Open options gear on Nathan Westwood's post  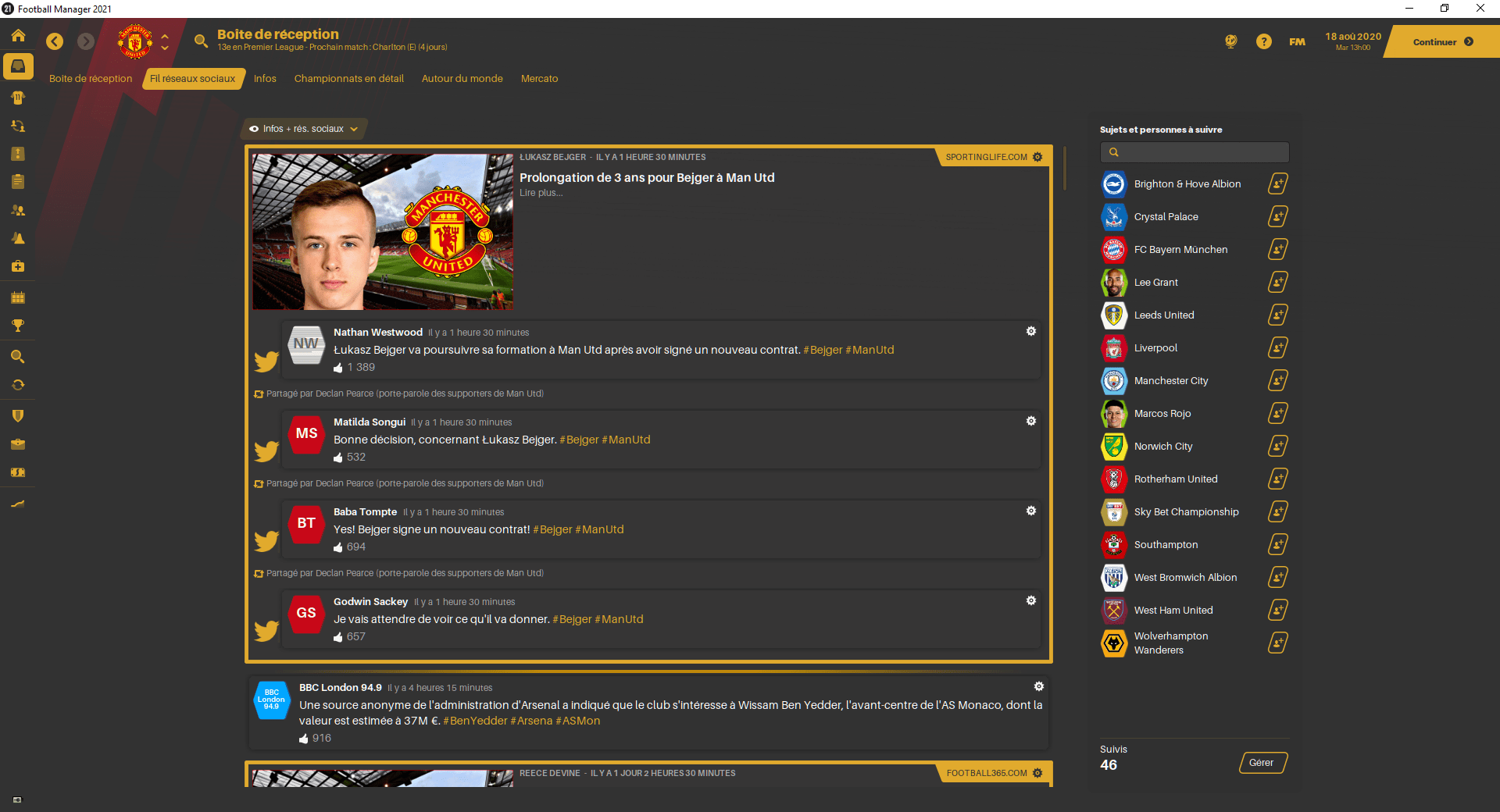(x=1031, y=331)
